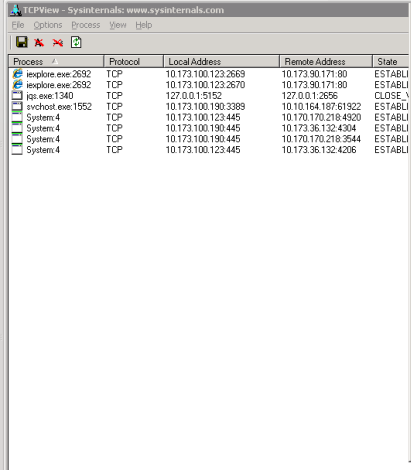Sort by the Remote Address column header
This screenshot has width=411, height=470.
click(x=326, y=61)
